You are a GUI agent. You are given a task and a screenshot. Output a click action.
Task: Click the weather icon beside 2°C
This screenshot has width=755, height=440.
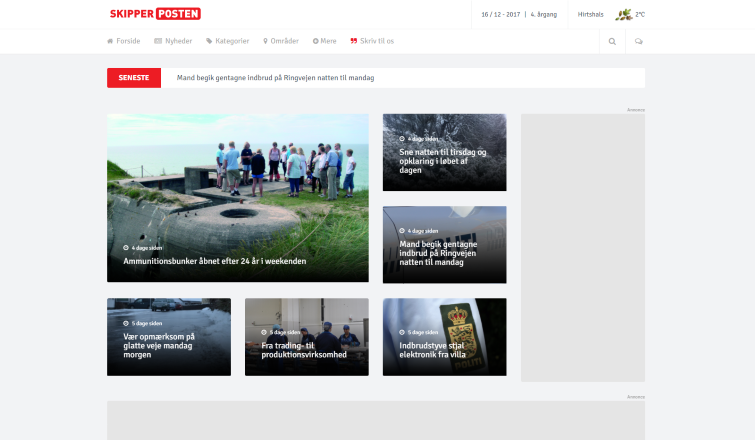[624, 14]
